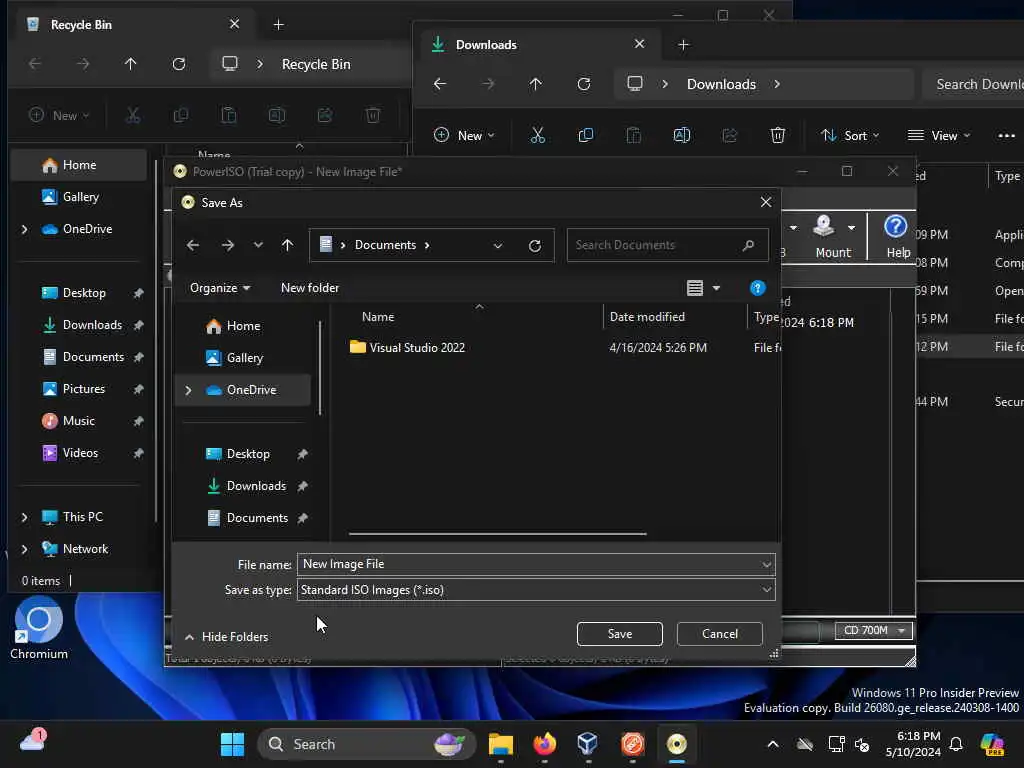Select Gallery in Save As navigation pane
This screenshot has width=1024, height=768.
[242, 358]
